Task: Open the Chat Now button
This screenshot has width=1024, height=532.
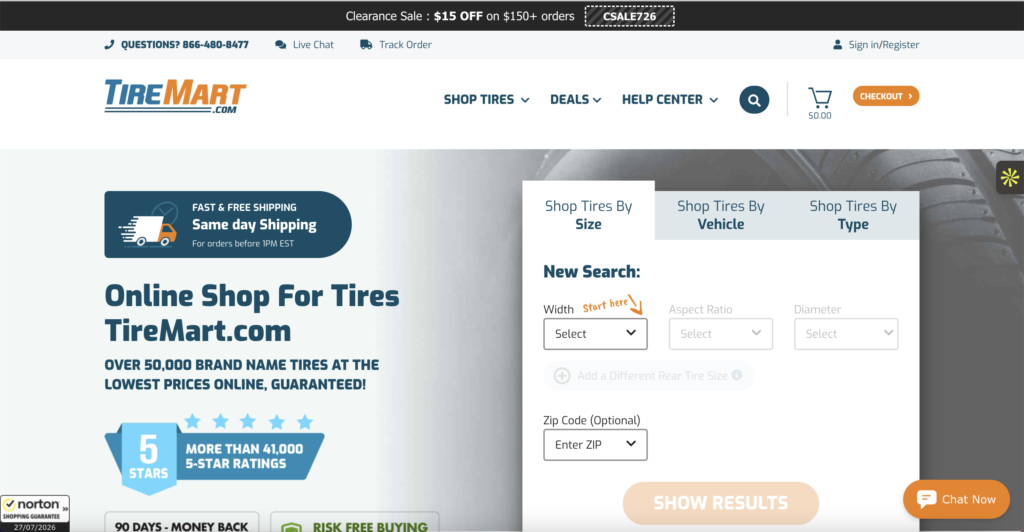Action: [956, 499]
